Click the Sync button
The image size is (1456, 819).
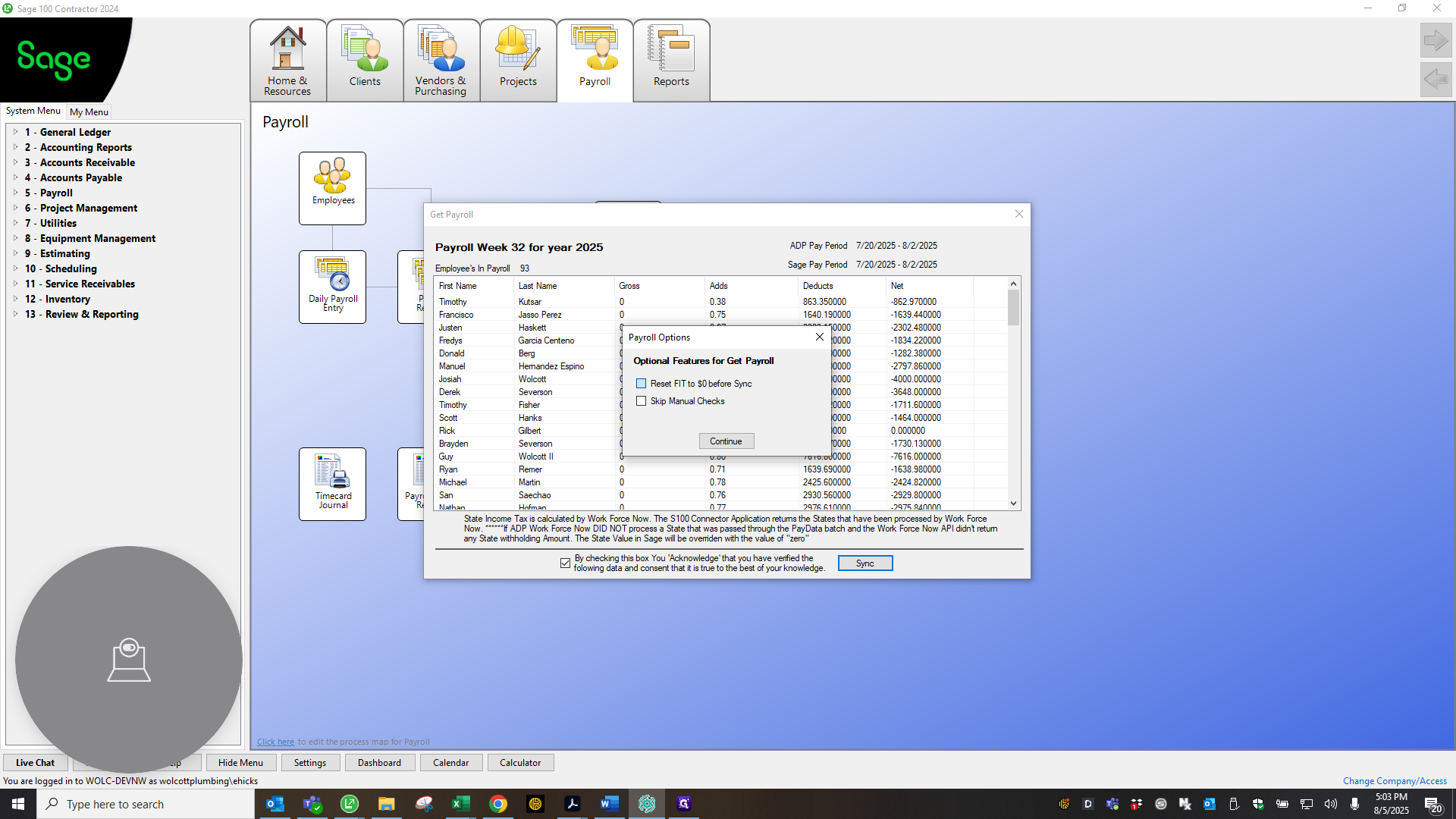(x=865, y=563)
